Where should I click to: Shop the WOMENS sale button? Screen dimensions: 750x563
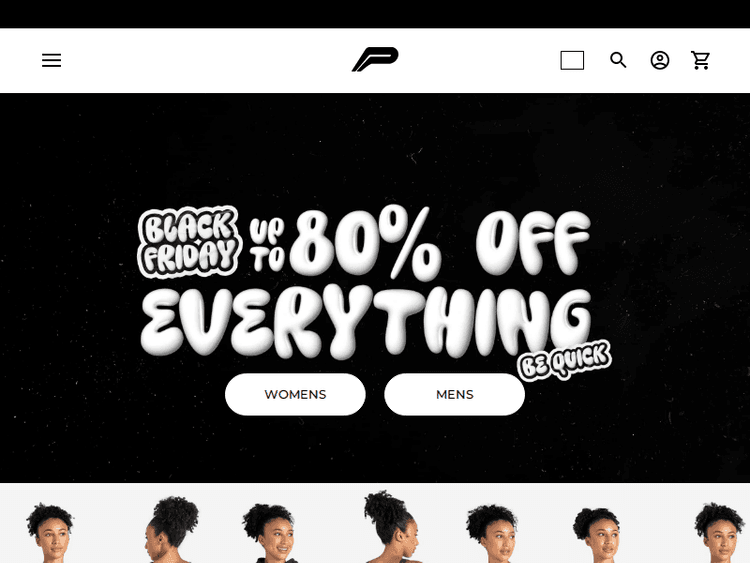pyautogui.click(x=295, y=394)
